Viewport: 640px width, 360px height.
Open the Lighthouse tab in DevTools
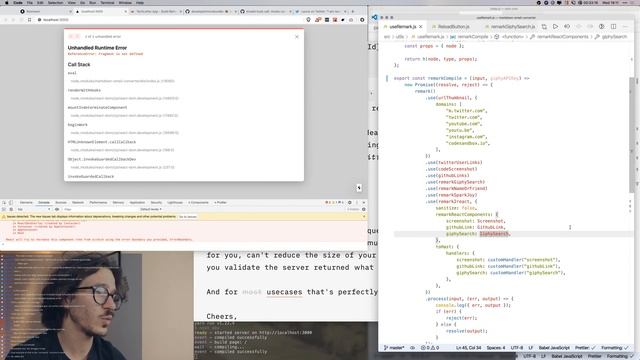tap(175, 202)
